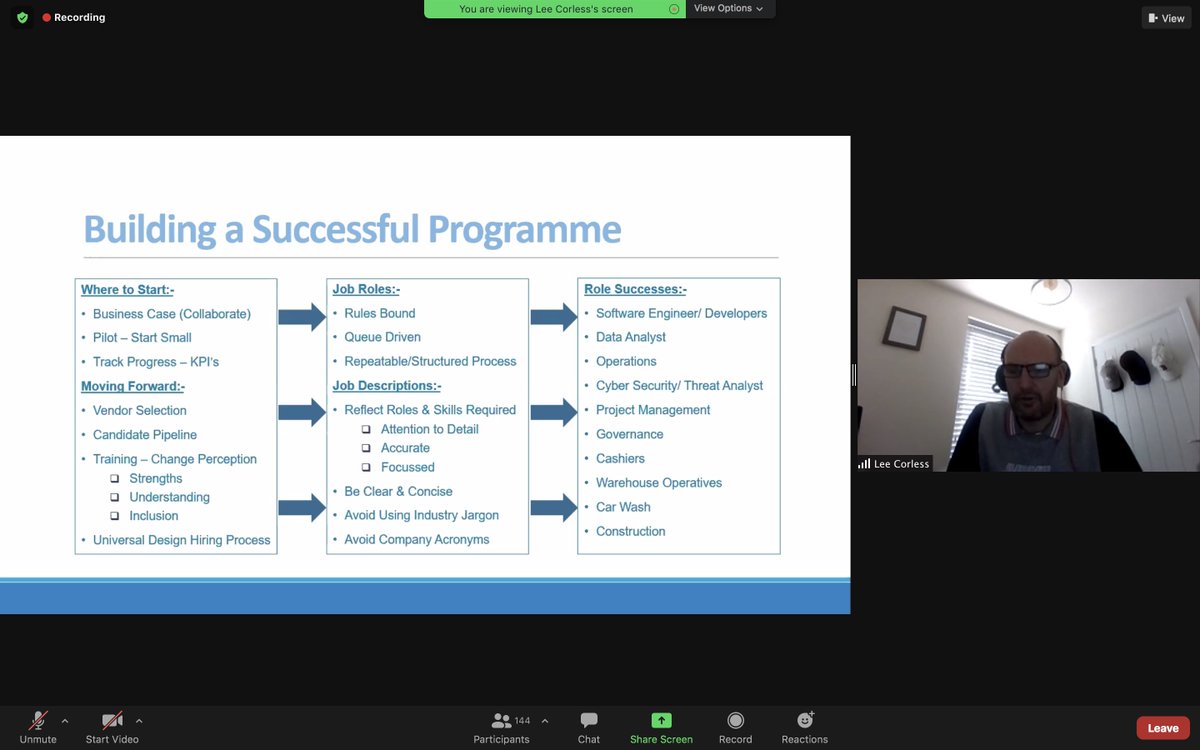This screenshot has width=1200, height=750.
Task: Open the View layout button
Action: pyautogui.click(x=1167, y=18)
